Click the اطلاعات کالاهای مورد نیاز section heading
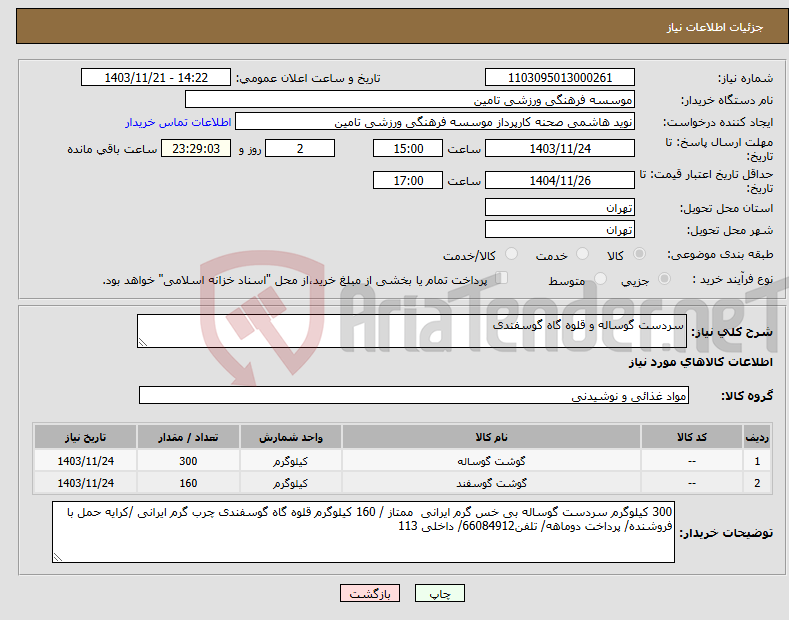 pos(700,362)
